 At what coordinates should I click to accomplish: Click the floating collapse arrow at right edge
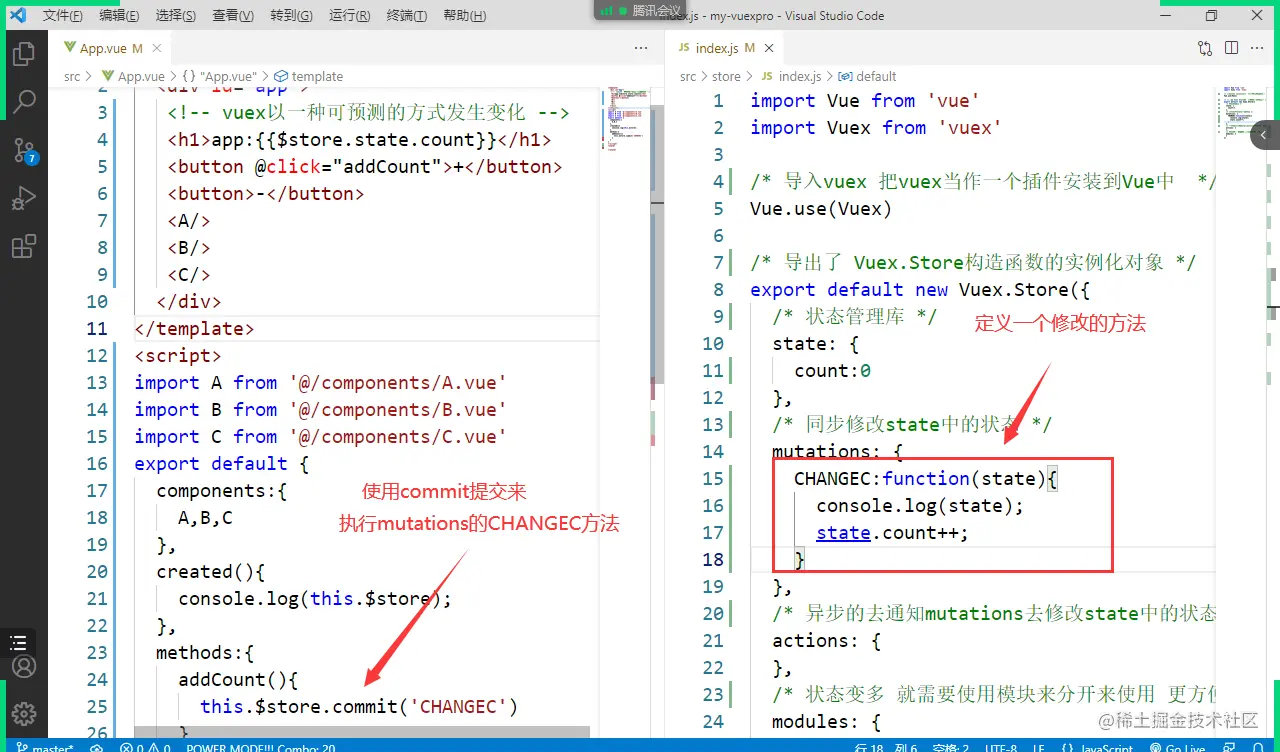pos(1265,135)
